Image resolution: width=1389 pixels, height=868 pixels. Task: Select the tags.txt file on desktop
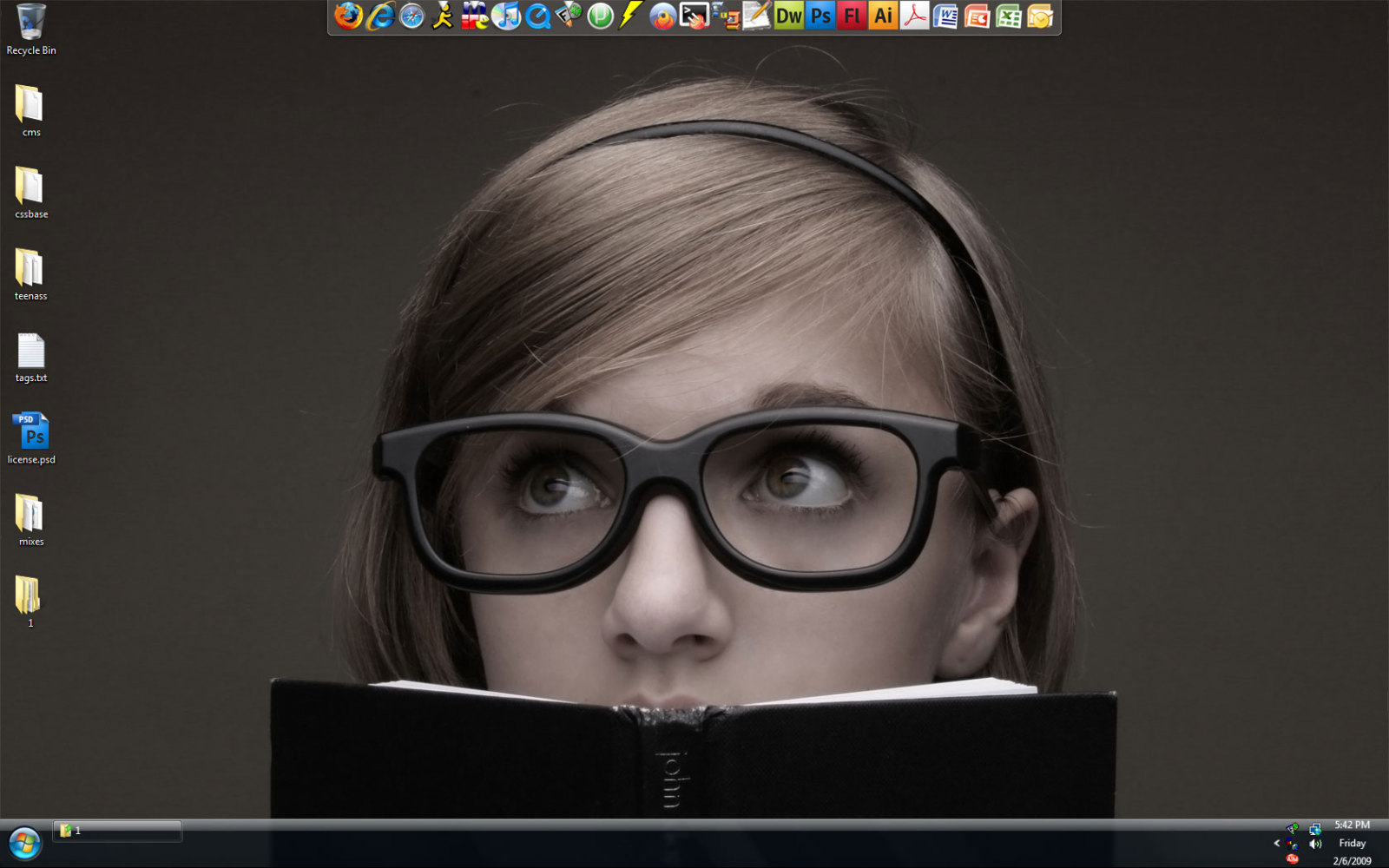click(x=31, y=357)
